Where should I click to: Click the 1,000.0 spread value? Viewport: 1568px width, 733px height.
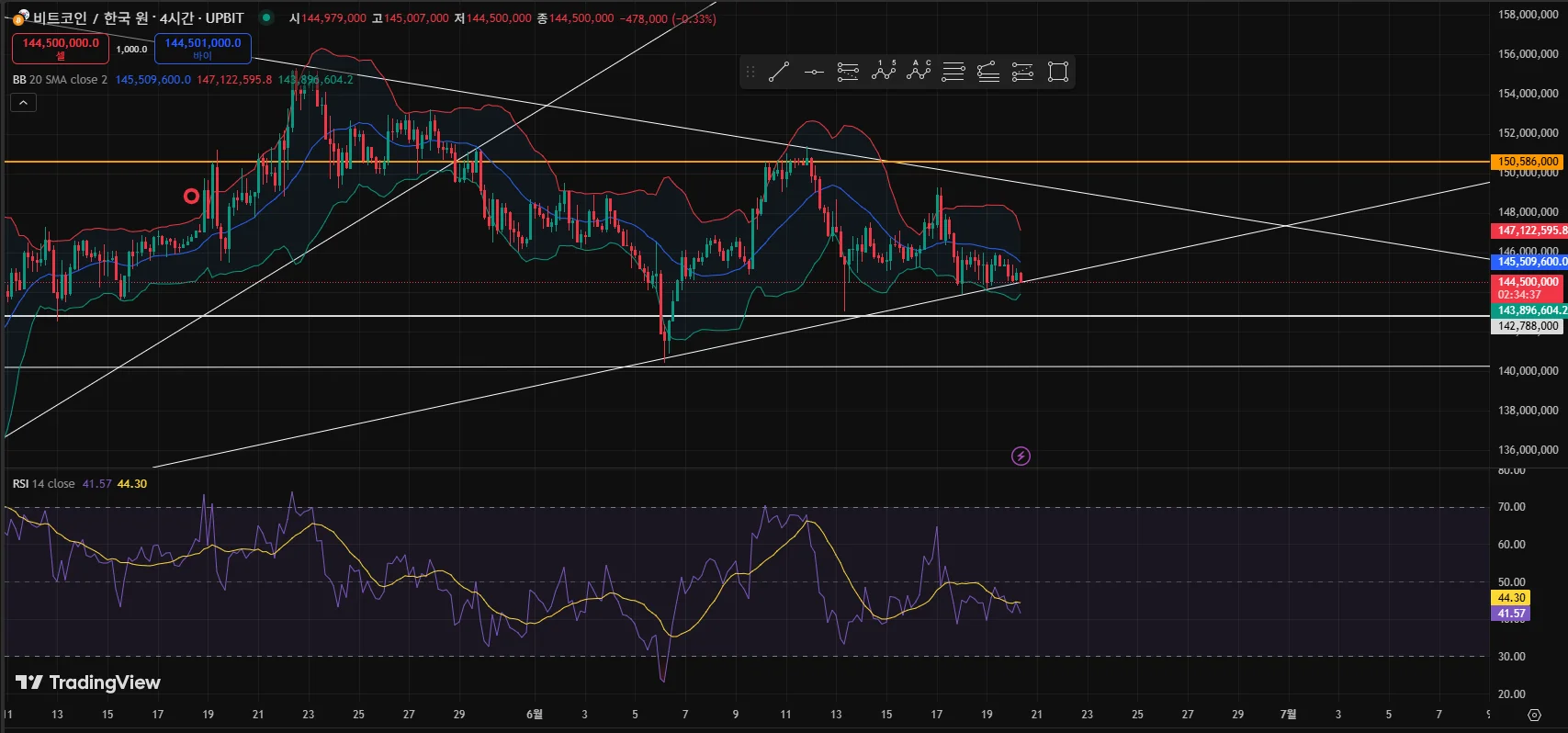(x=131, y=49)
